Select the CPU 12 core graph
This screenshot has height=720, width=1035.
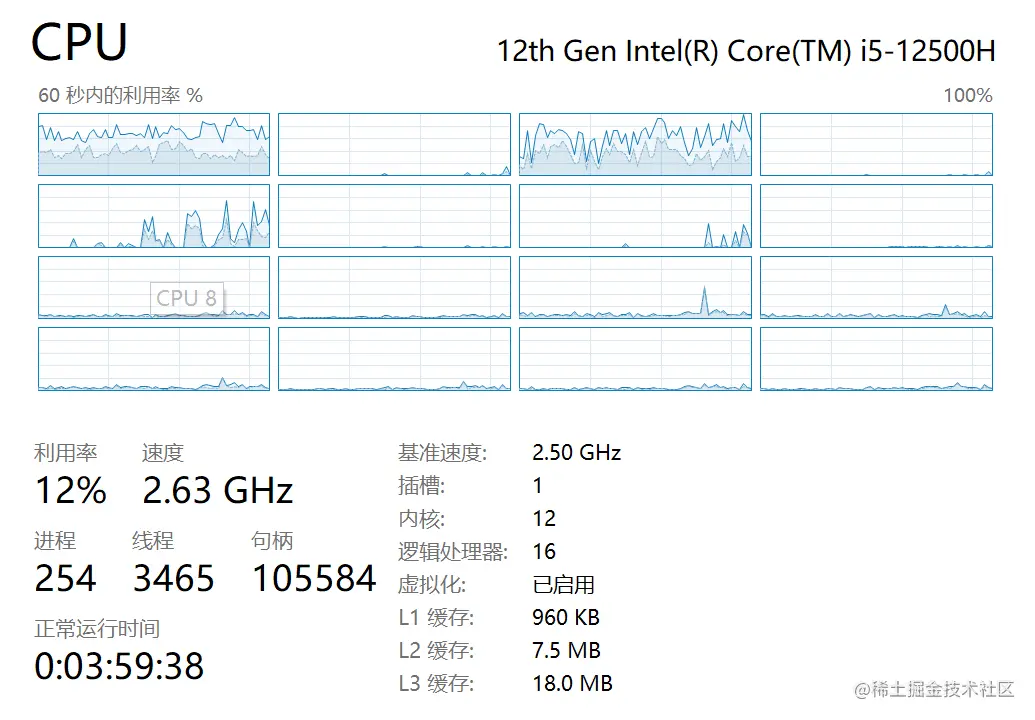(x=154, y=359)
